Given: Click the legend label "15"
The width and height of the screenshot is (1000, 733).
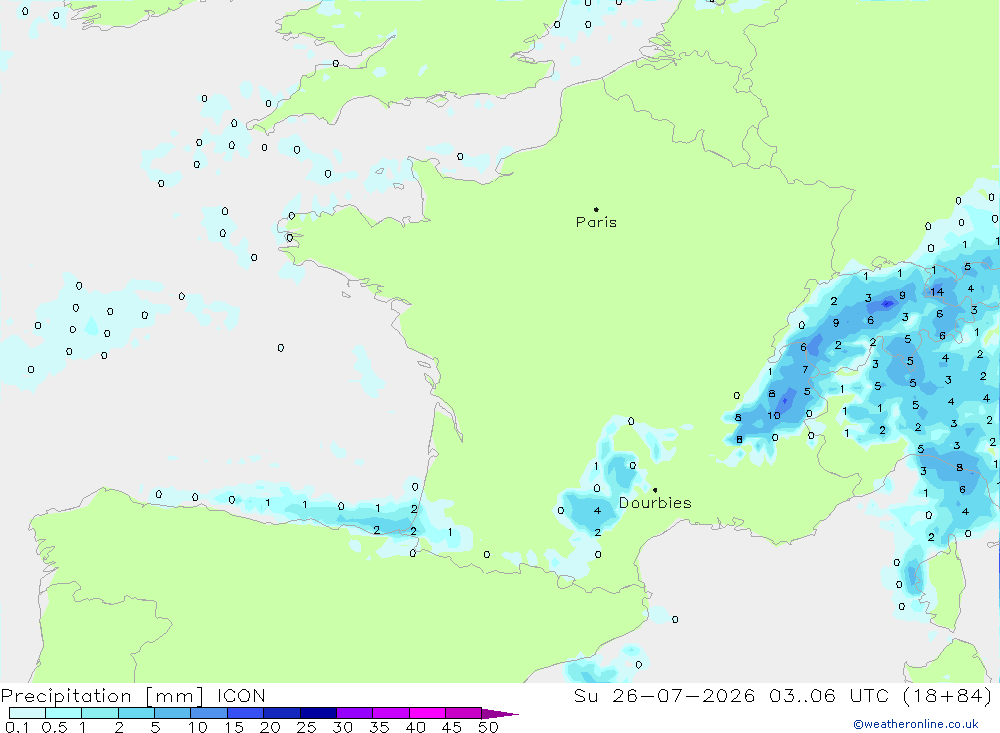Looking at the screenshot, I should pyautogui.click(x=234, y=727).
